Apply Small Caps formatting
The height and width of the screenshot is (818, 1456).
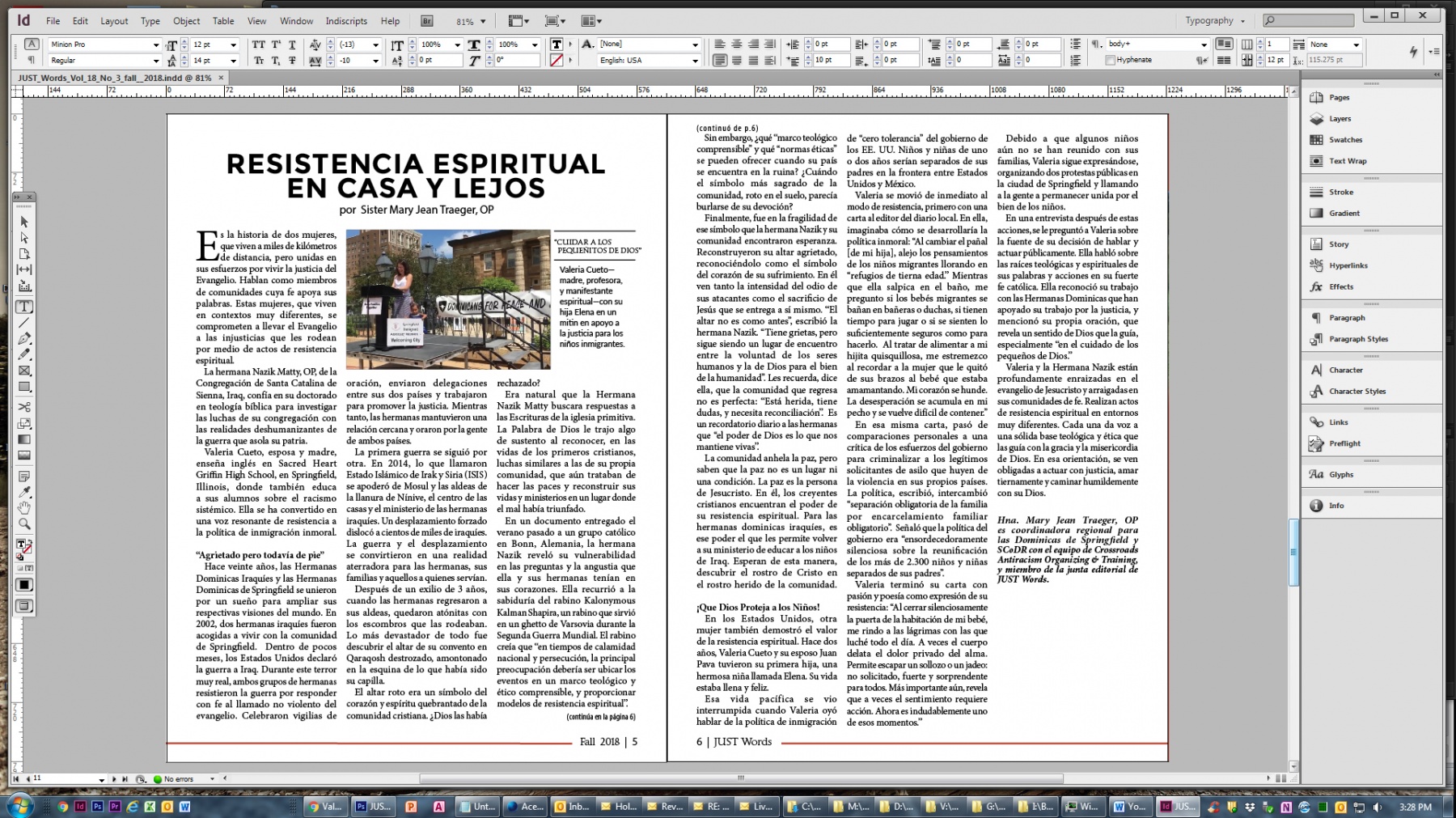pyautogui.click(x=258, y=61)
